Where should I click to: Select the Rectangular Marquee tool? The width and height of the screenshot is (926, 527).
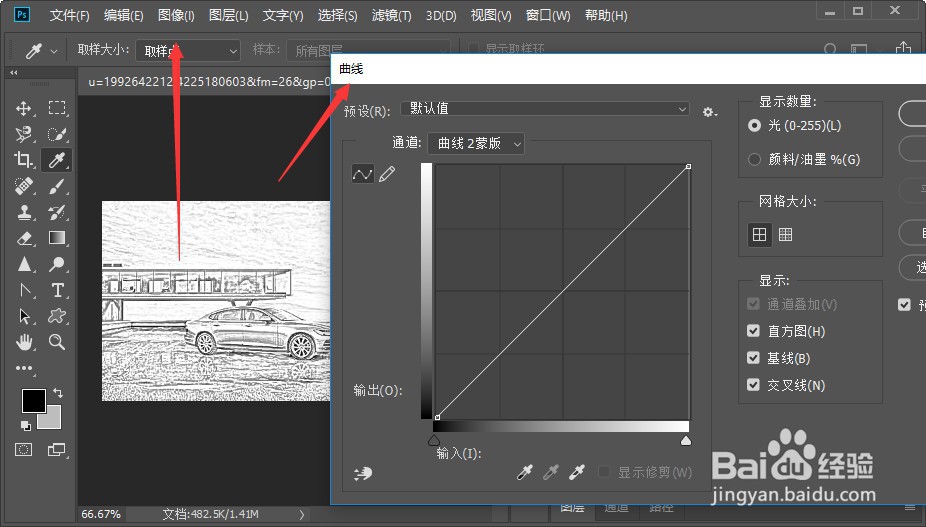click(57, 108)
